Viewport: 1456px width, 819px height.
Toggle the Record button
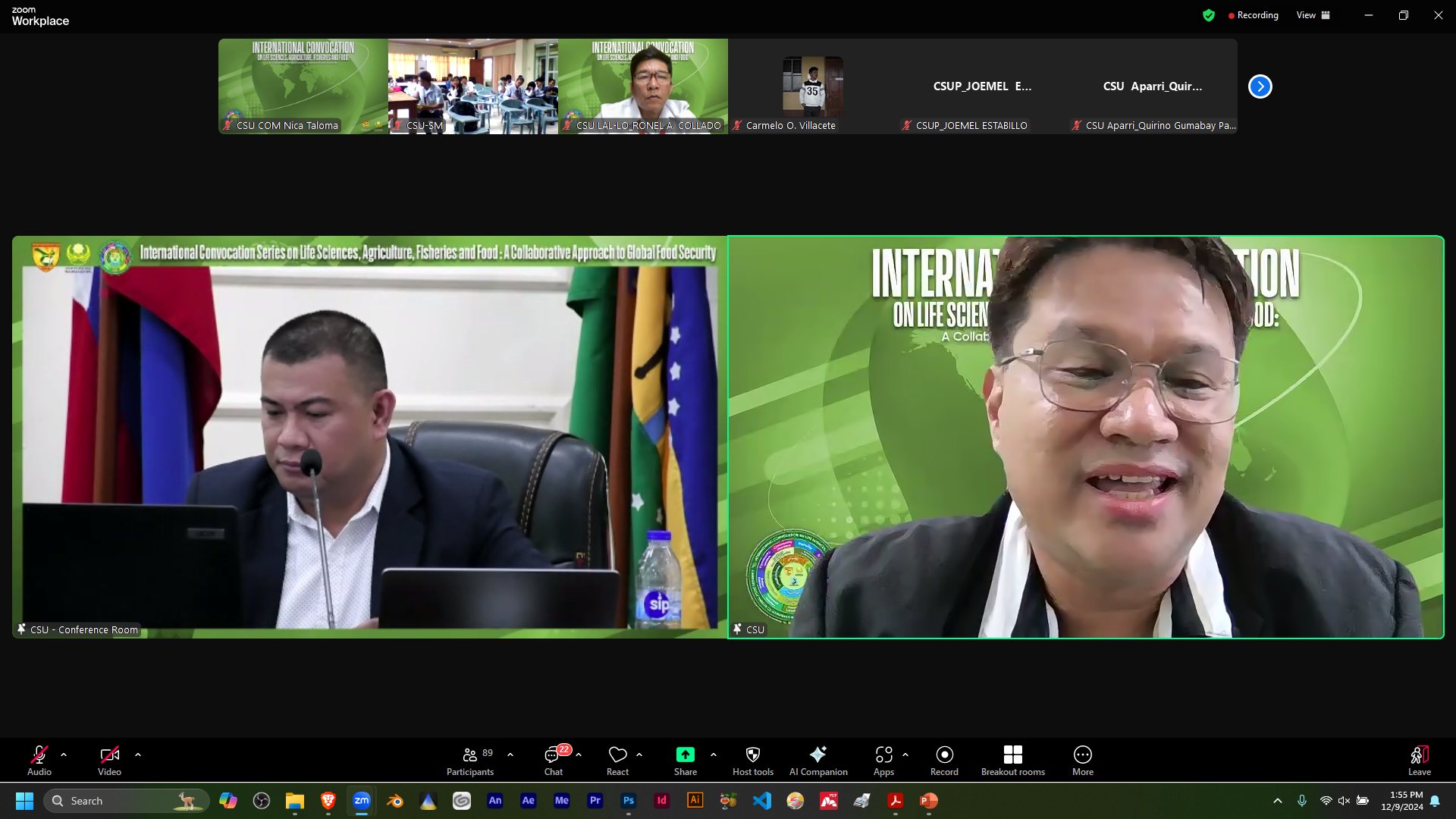coord(944,761)
